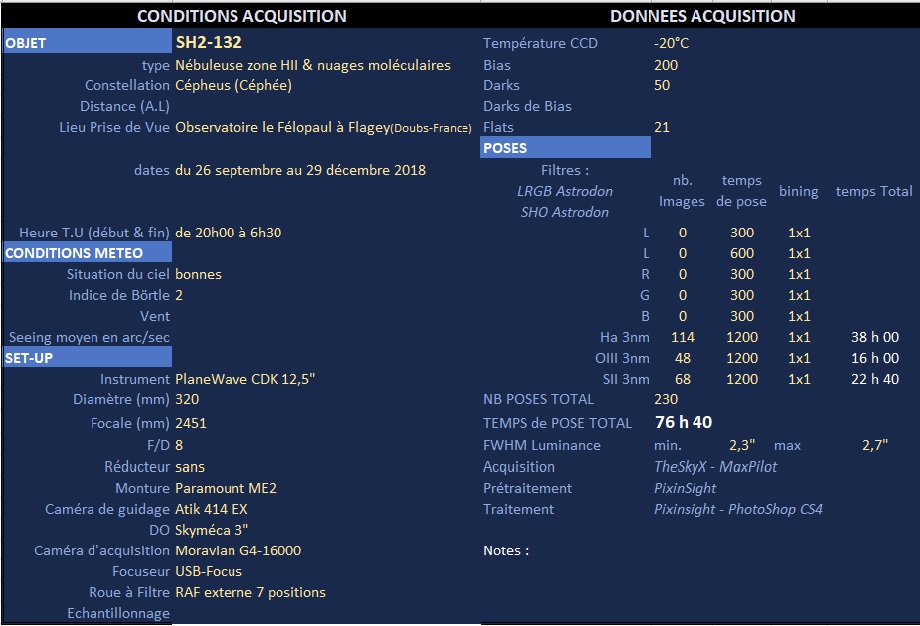
Task: Select the NB POSES TOTAL value 230
Action: coord(666,399)
